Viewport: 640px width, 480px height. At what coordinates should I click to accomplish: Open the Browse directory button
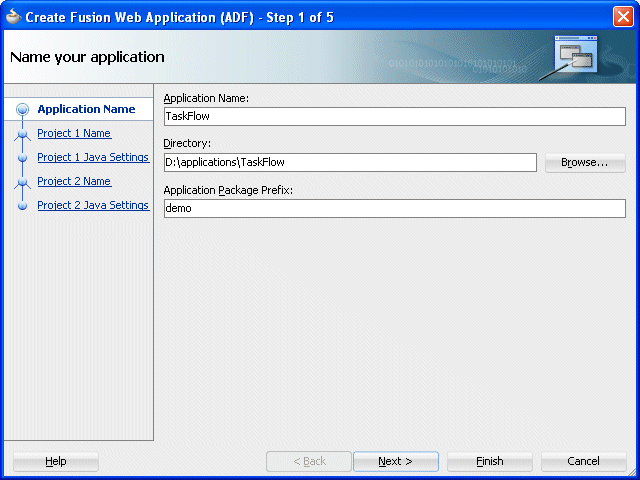tap(585, 162)
